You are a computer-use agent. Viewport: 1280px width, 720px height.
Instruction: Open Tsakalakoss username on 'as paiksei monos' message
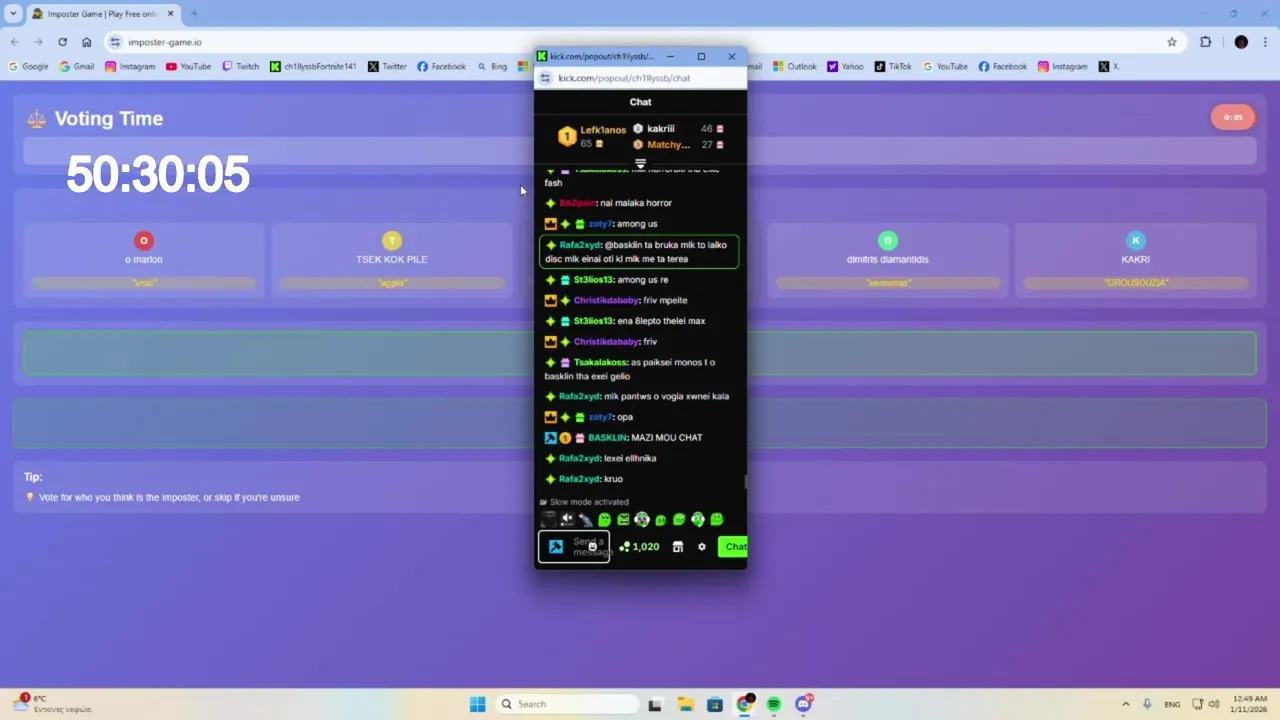point(600,362)
